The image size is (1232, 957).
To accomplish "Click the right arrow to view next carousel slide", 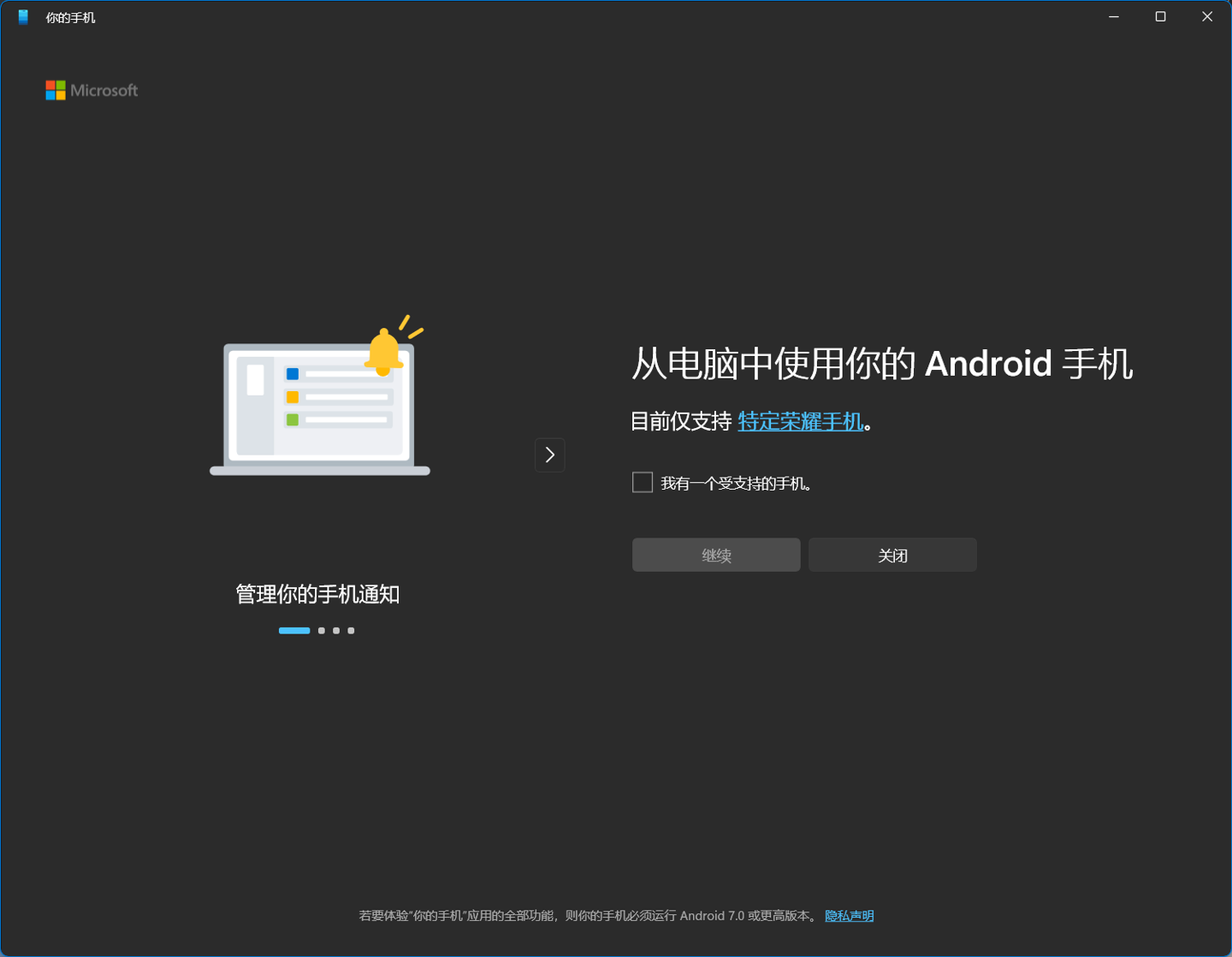I will [549, 455].
